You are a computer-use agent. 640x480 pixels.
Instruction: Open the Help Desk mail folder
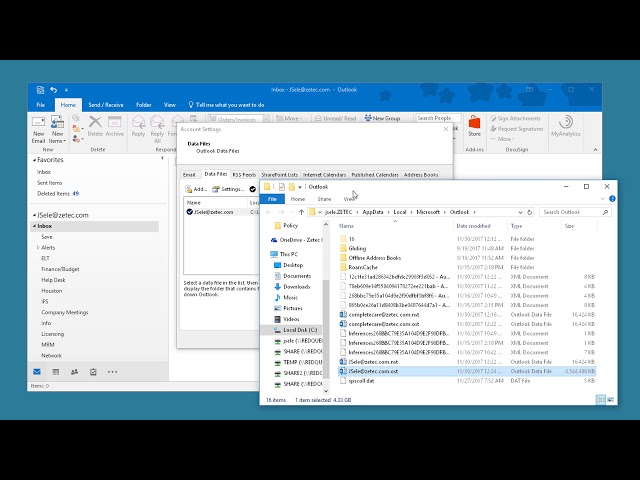(x=53, y=280)
